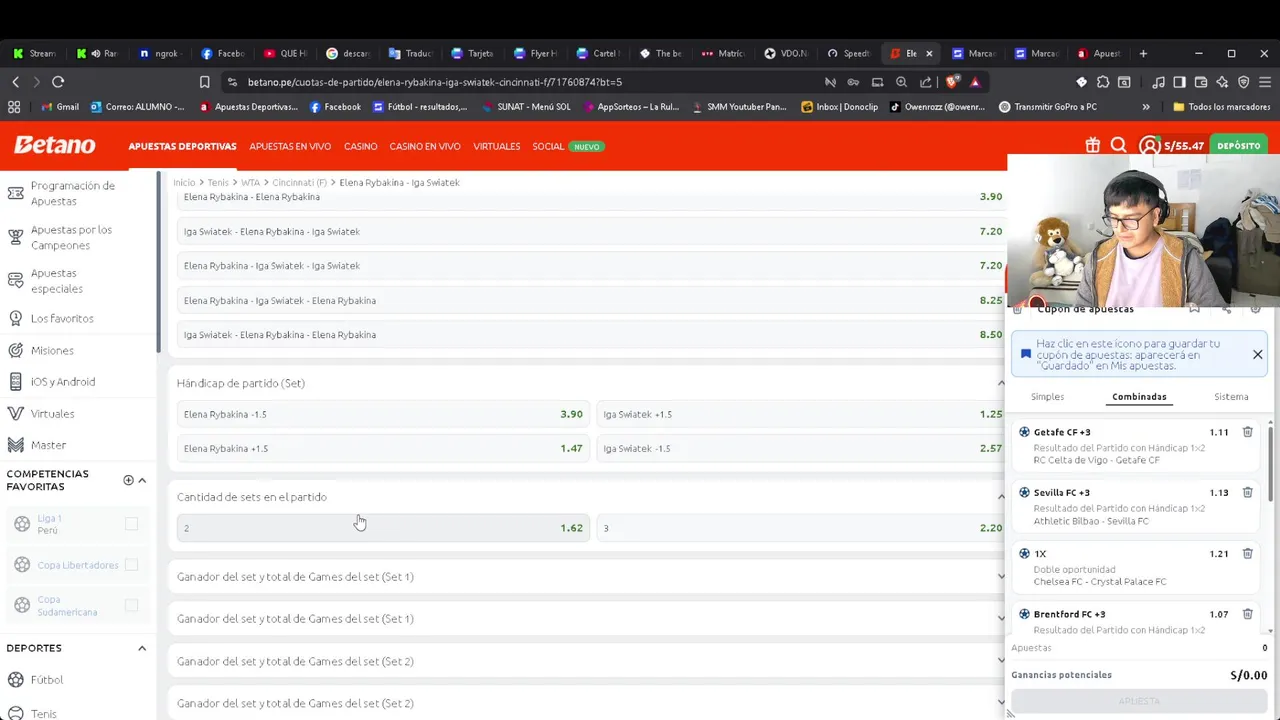Open the Gmail bookmark
1280x720 pixels.
(x=60, y=107)
